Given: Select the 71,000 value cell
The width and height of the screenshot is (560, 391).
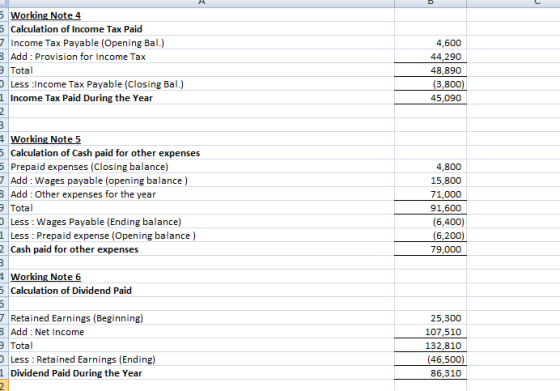Looking at the screenshot, I should tap(430, 194).
